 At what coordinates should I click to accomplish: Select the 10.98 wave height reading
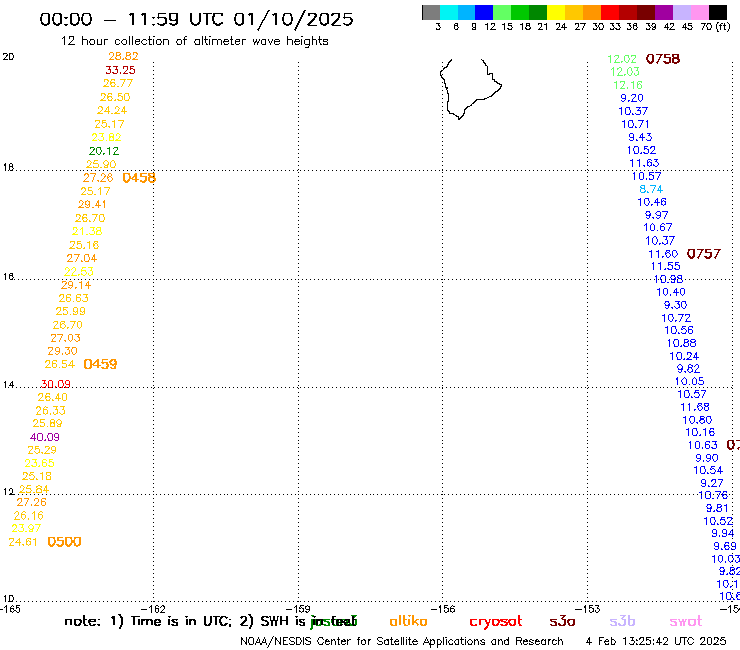click(x=668, y=279)
